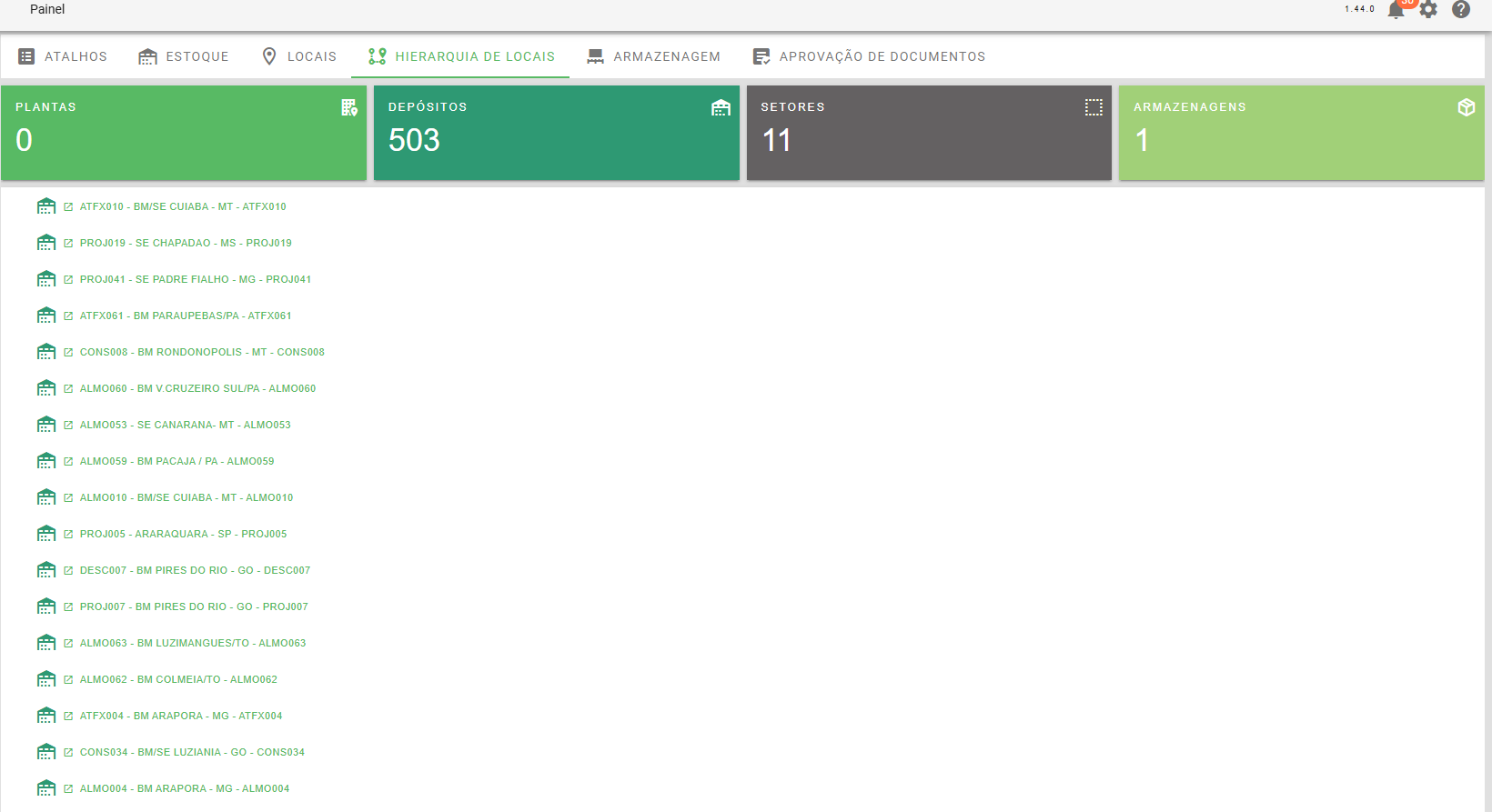Click warehouse icon of ALMO004 Arapora
This screenshot has width=1492, height=812.
(46, 788)
